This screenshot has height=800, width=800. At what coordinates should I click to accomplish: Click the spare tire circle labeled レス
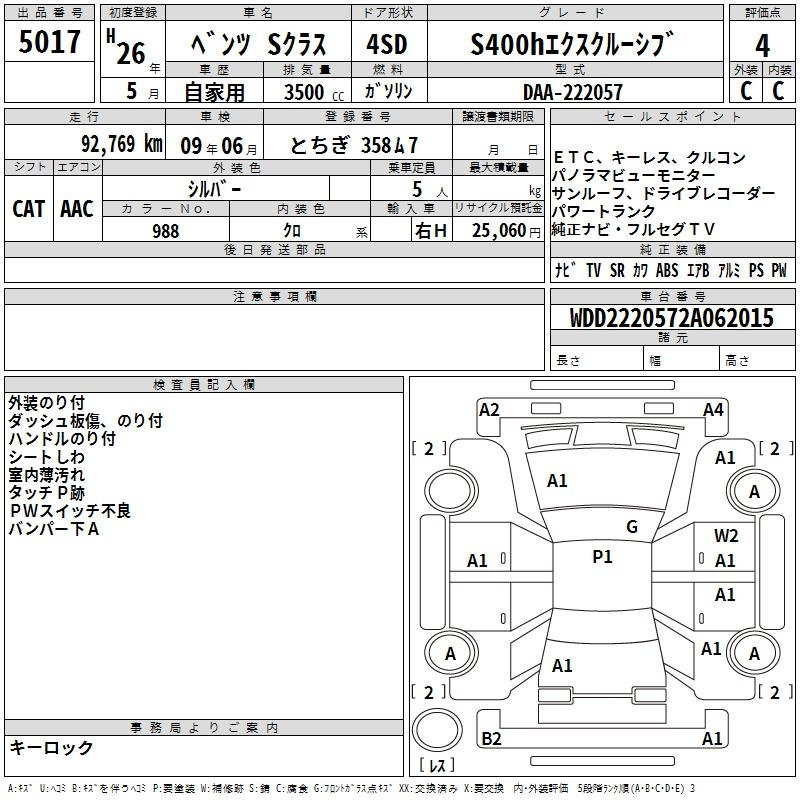[x=438, y=727]
